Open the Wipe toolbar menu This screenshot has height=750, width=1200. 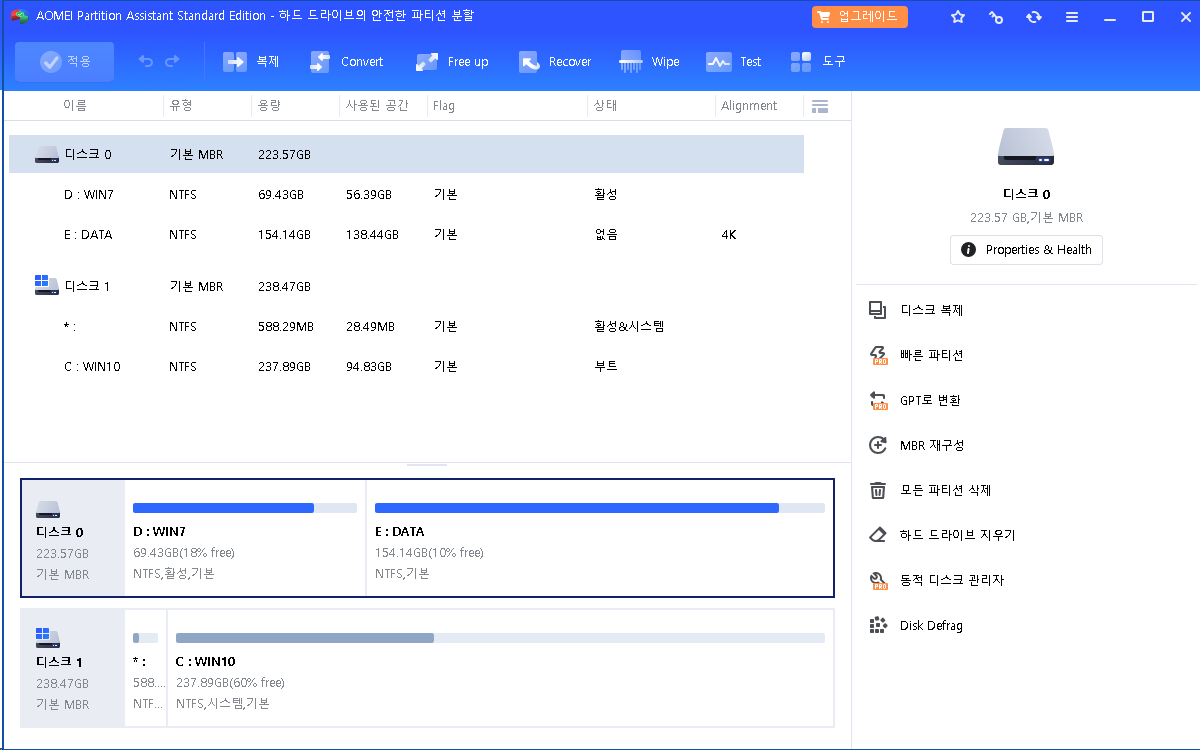[649, 62]
